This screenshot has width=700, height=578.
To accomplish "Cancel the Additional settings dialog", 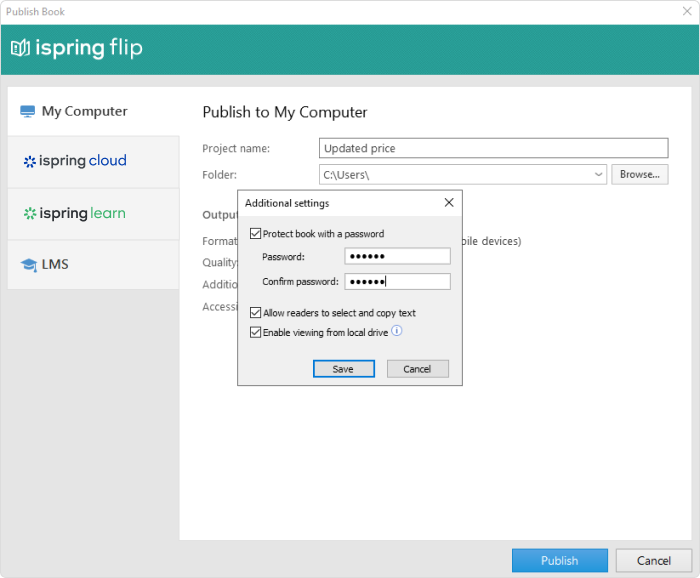I will (417, 369).
